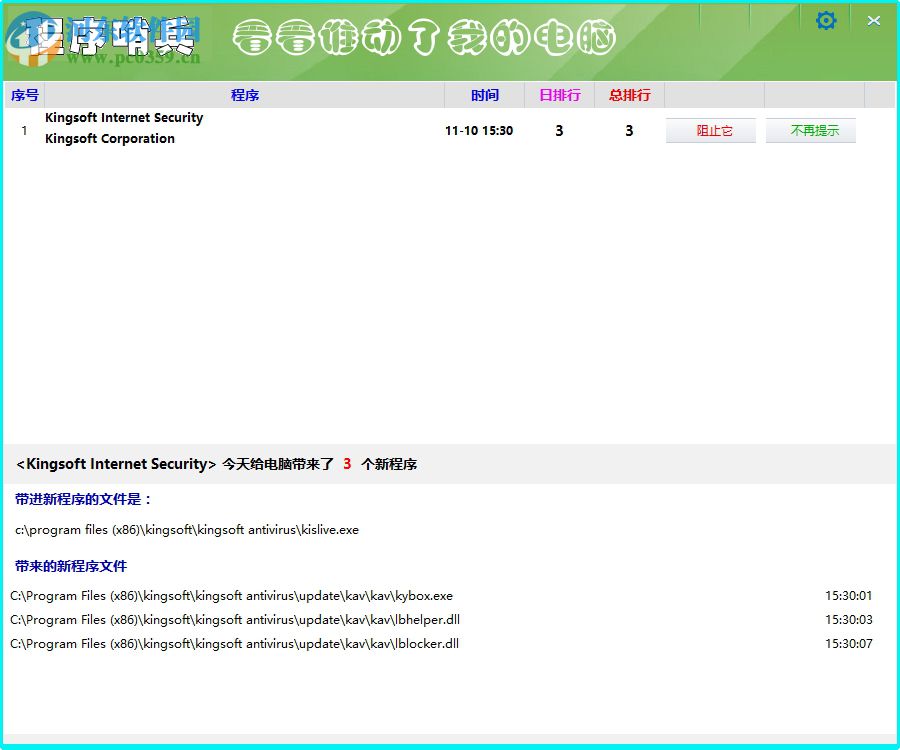900x750 pixels.
Task: Select row number 1 cell
Action: pyautogui.click(x=24, y=131)
